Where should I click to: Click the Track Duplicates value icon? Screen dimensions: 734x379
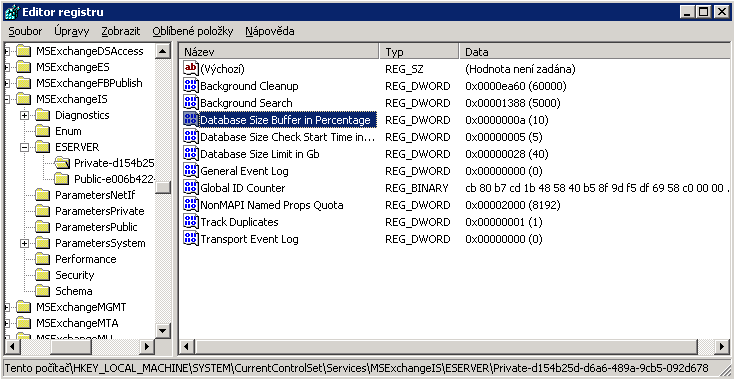[x=191, y=221]
